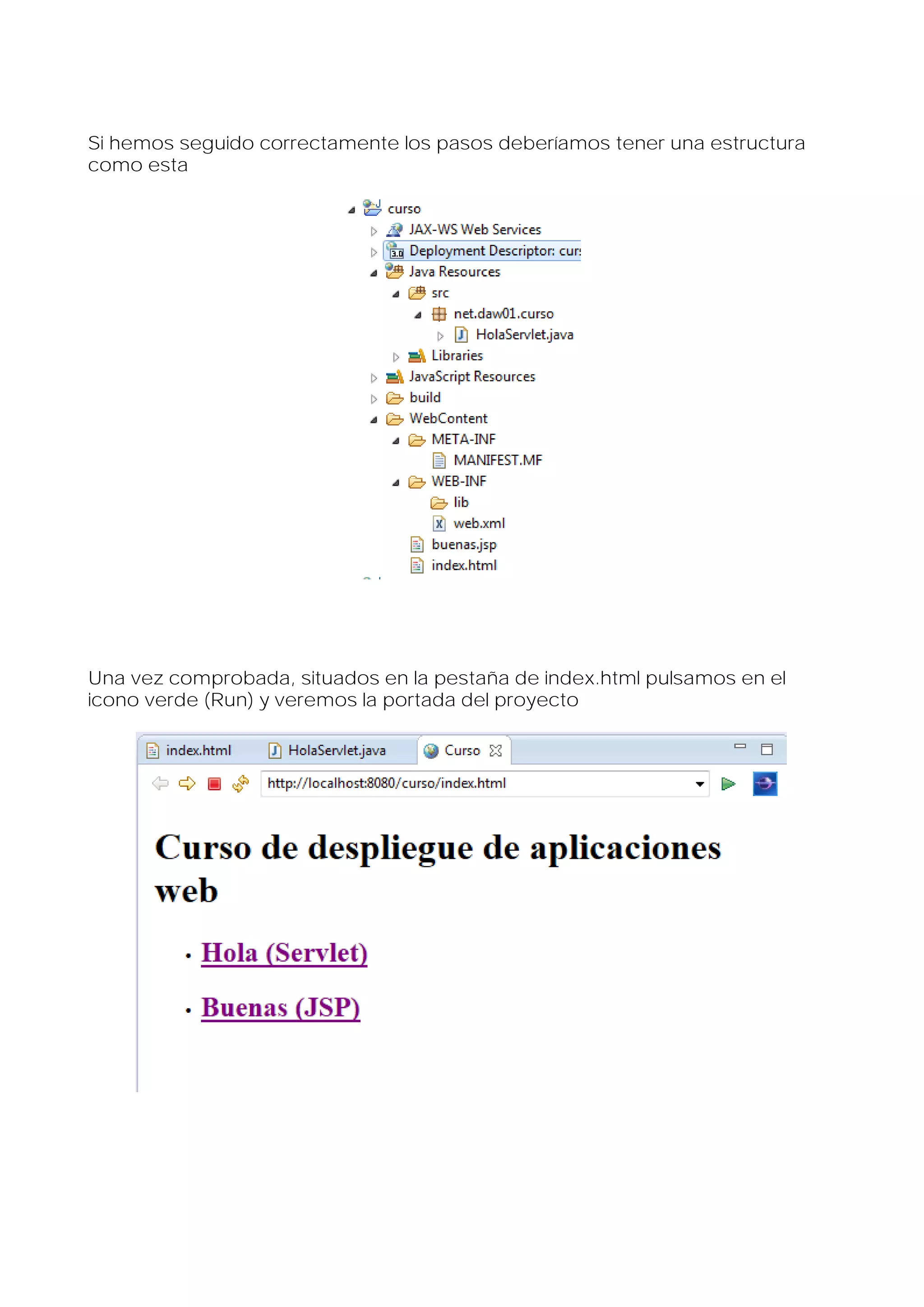
Task: Select the Libraries label
Action: coord(457,356)
